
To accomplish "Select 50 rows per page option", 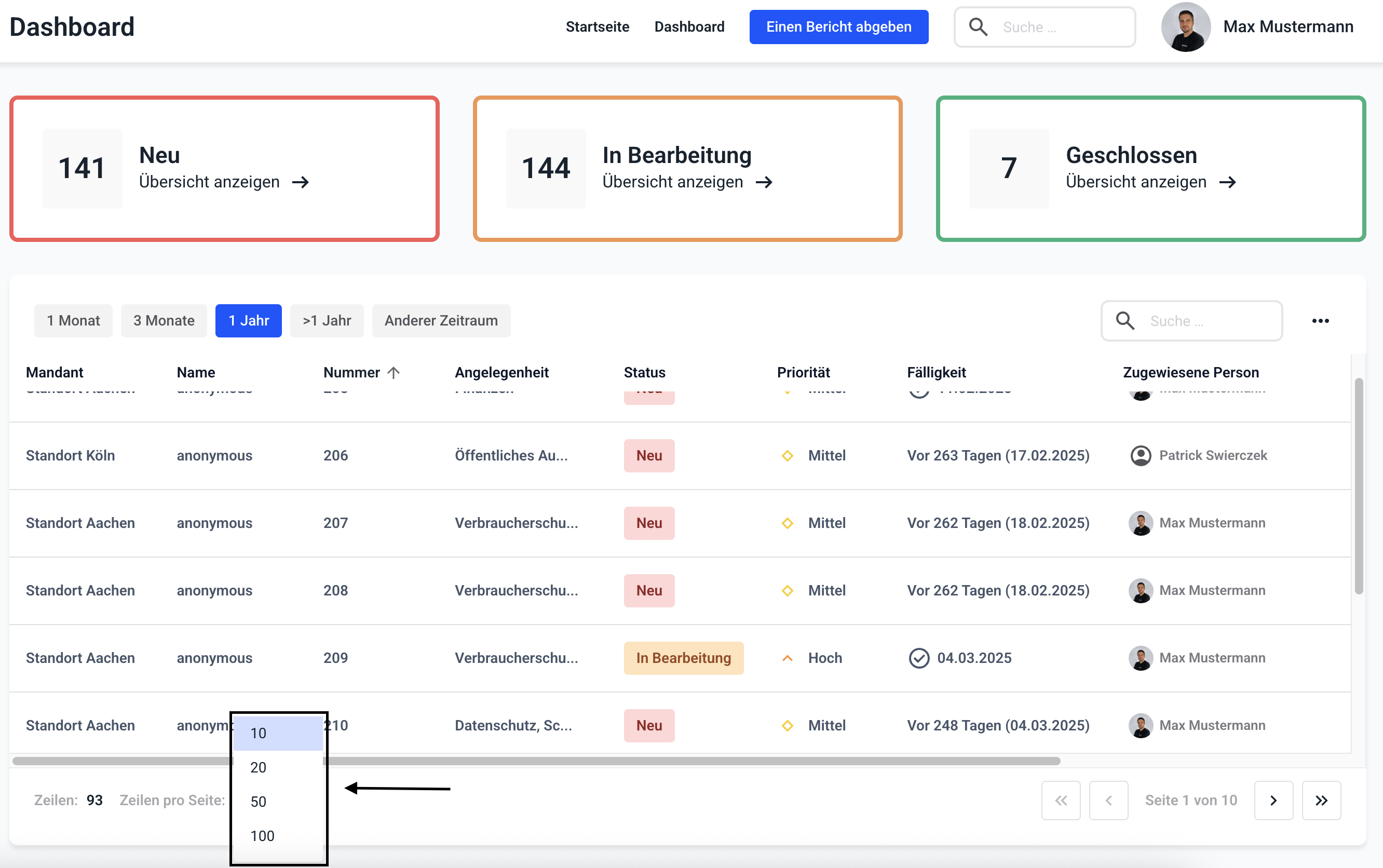I will [x=259, y=802].
